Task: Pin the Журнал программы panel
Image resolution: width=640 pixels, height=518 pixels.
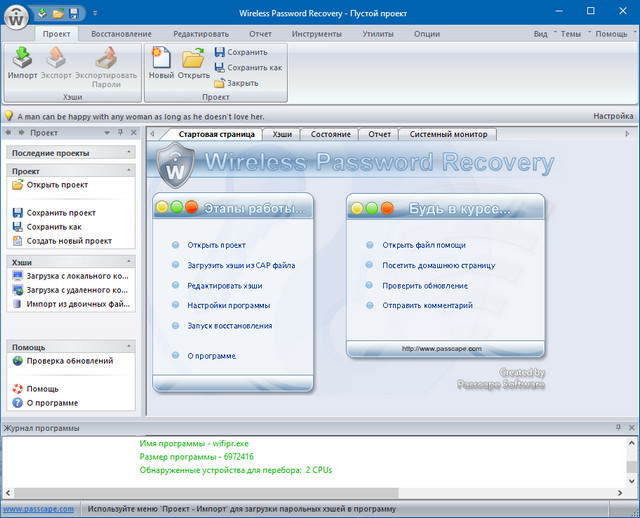Action: pos(618,427)
